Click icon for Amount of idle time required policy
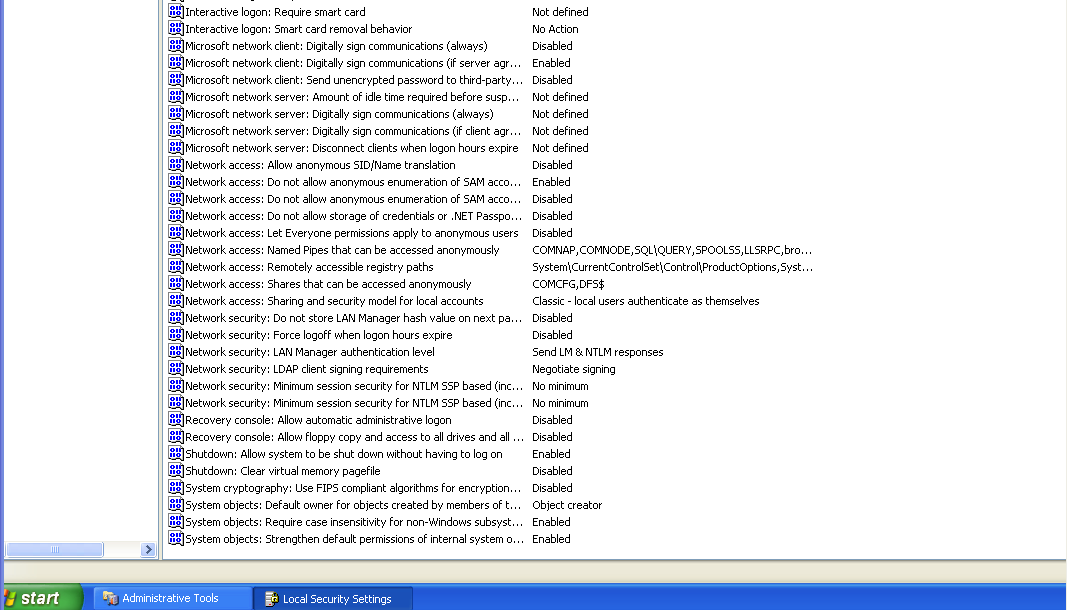1067x610 pixels. pyautogui.click(x=176, y=97)
